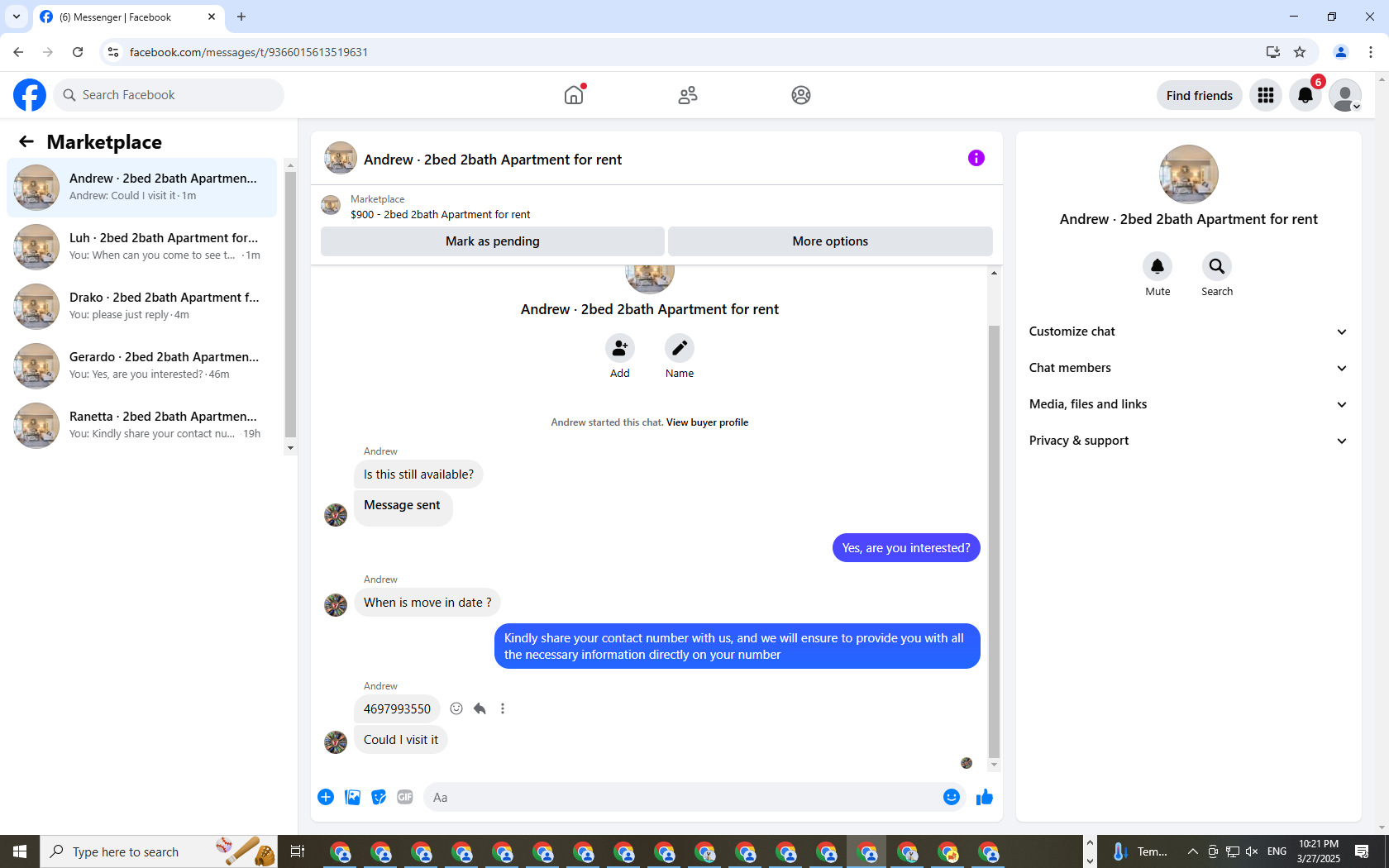Open the emoji picker in message box
Screen dimensions: 1389x868
952,797
